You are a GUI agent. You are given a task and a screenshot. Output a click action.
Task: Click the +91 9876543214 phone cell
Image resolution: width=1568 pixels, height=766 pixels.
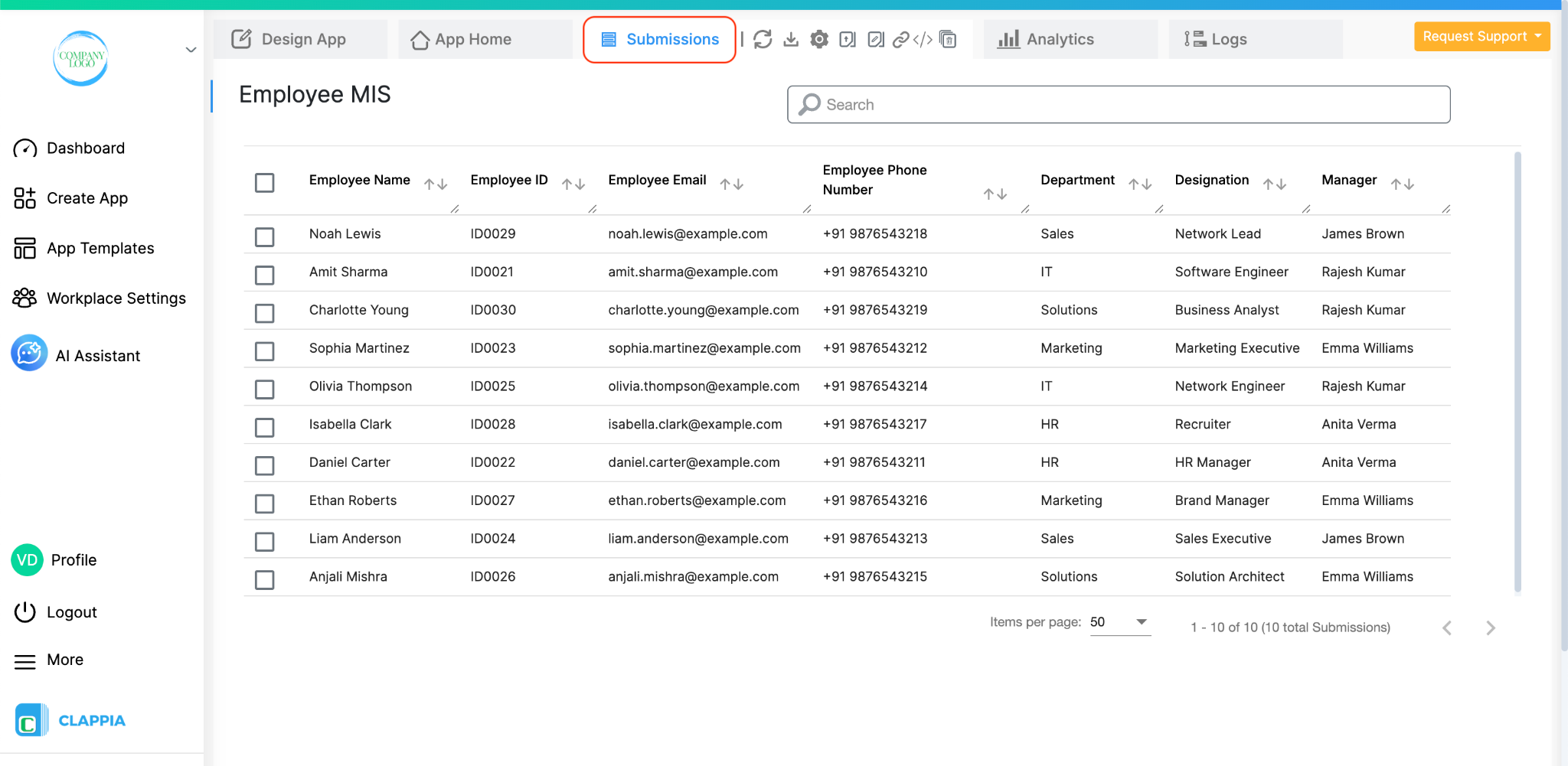coord(875,386)
